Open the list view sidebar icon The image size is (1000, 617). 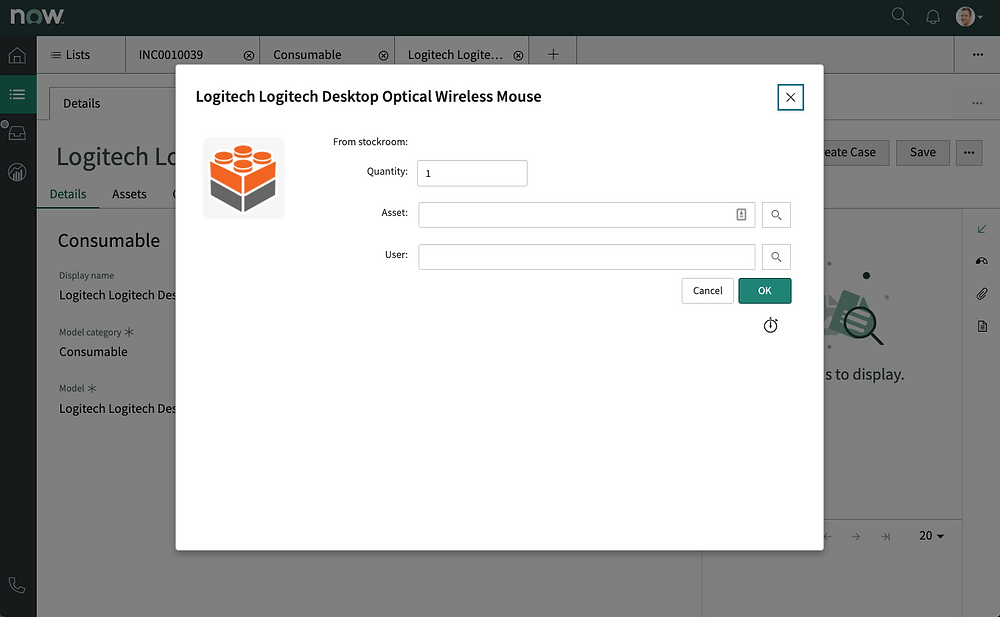(x=17, y=94)
